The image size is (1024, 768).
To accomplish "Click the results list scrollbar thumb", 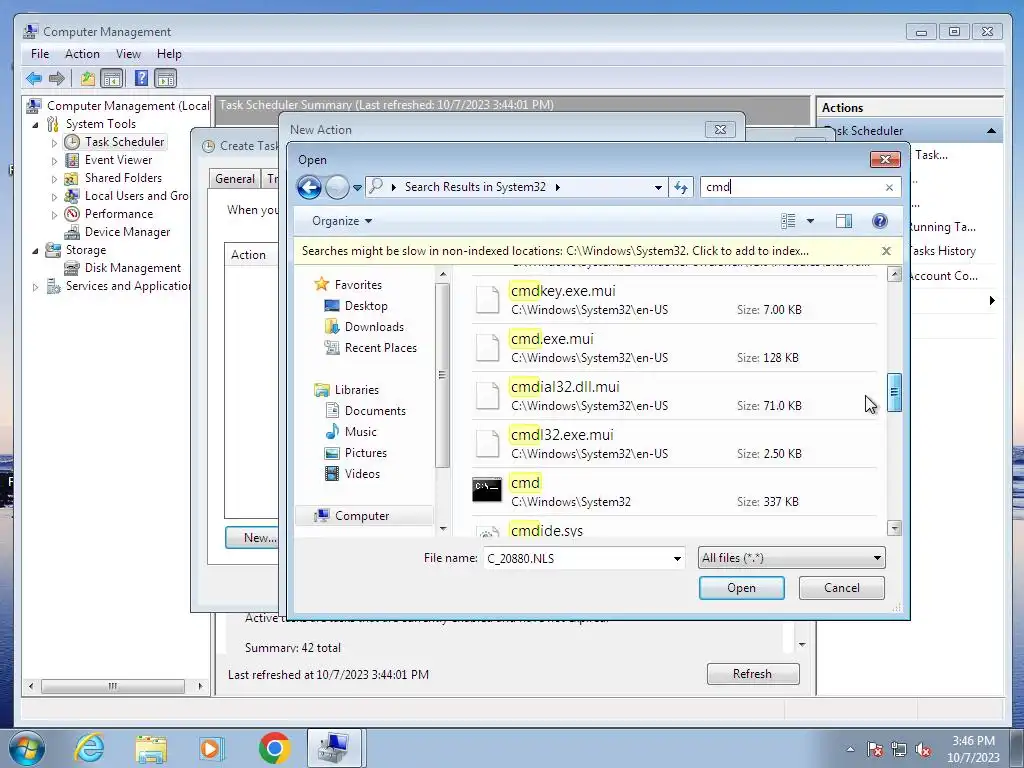I will pos(894,392).
